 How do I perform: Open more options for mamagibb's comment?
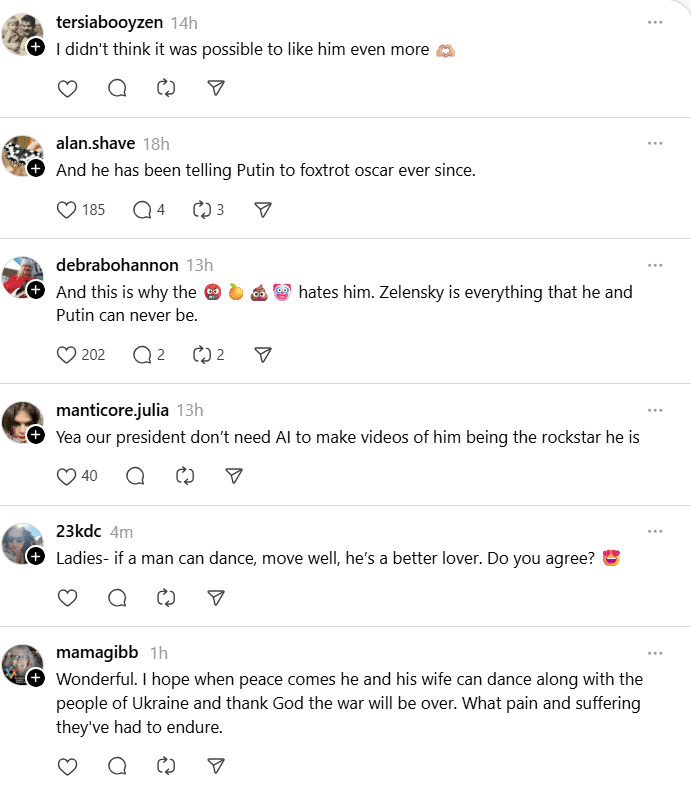pyautogui.click(x=655, y=653)
